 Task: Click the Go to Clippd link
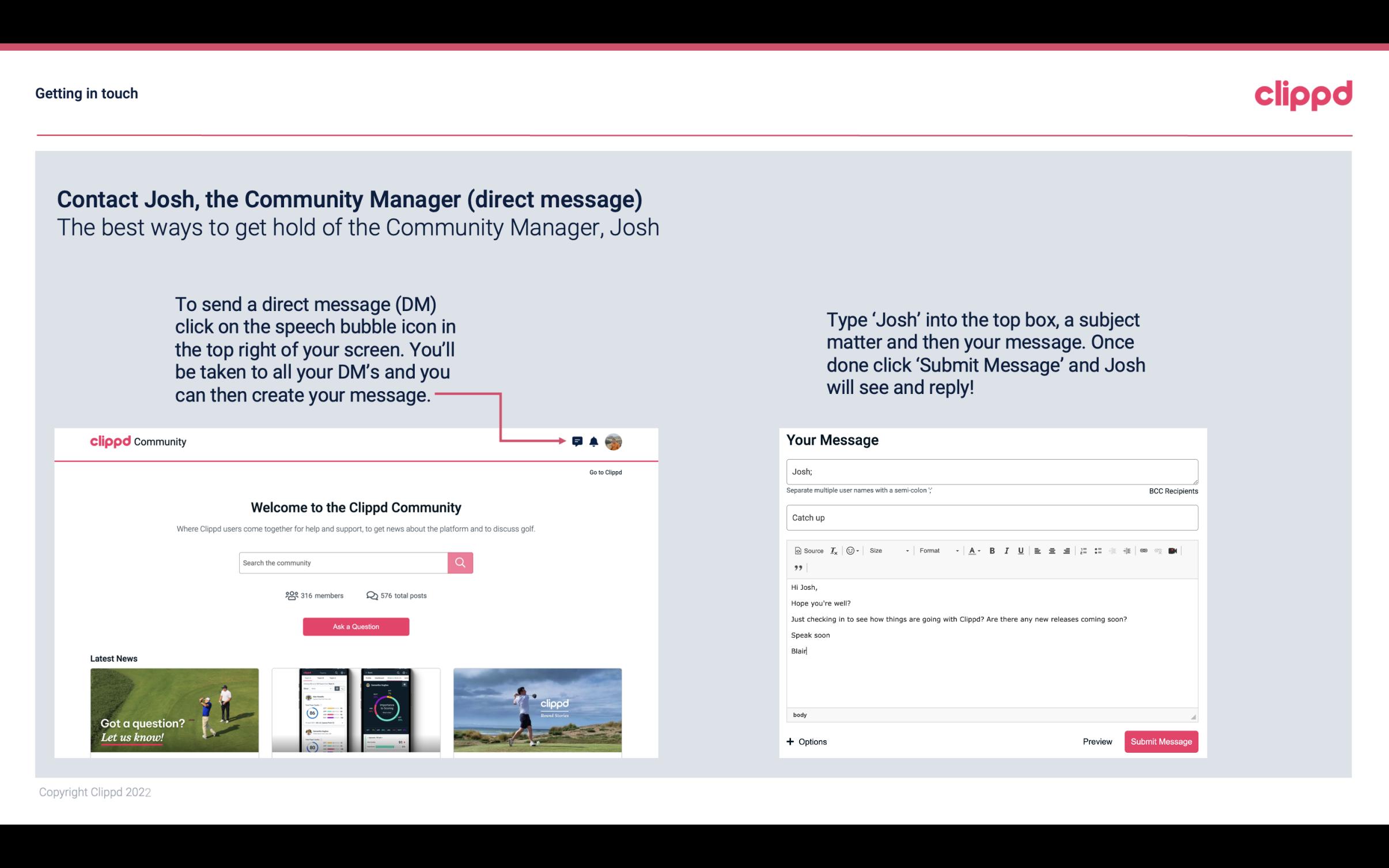tap(604, 472)
